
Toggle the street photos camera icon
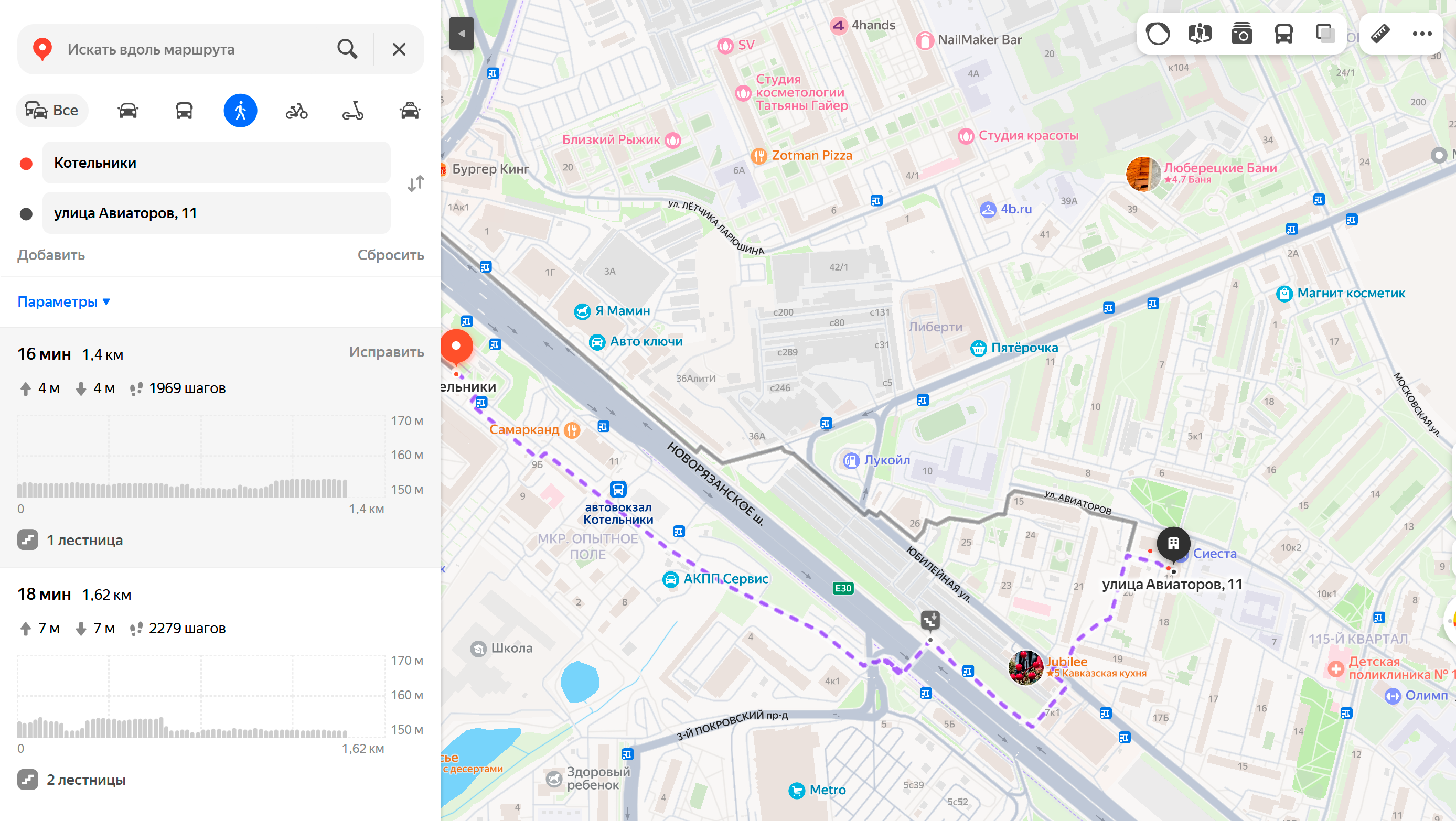pos(1242,34)
